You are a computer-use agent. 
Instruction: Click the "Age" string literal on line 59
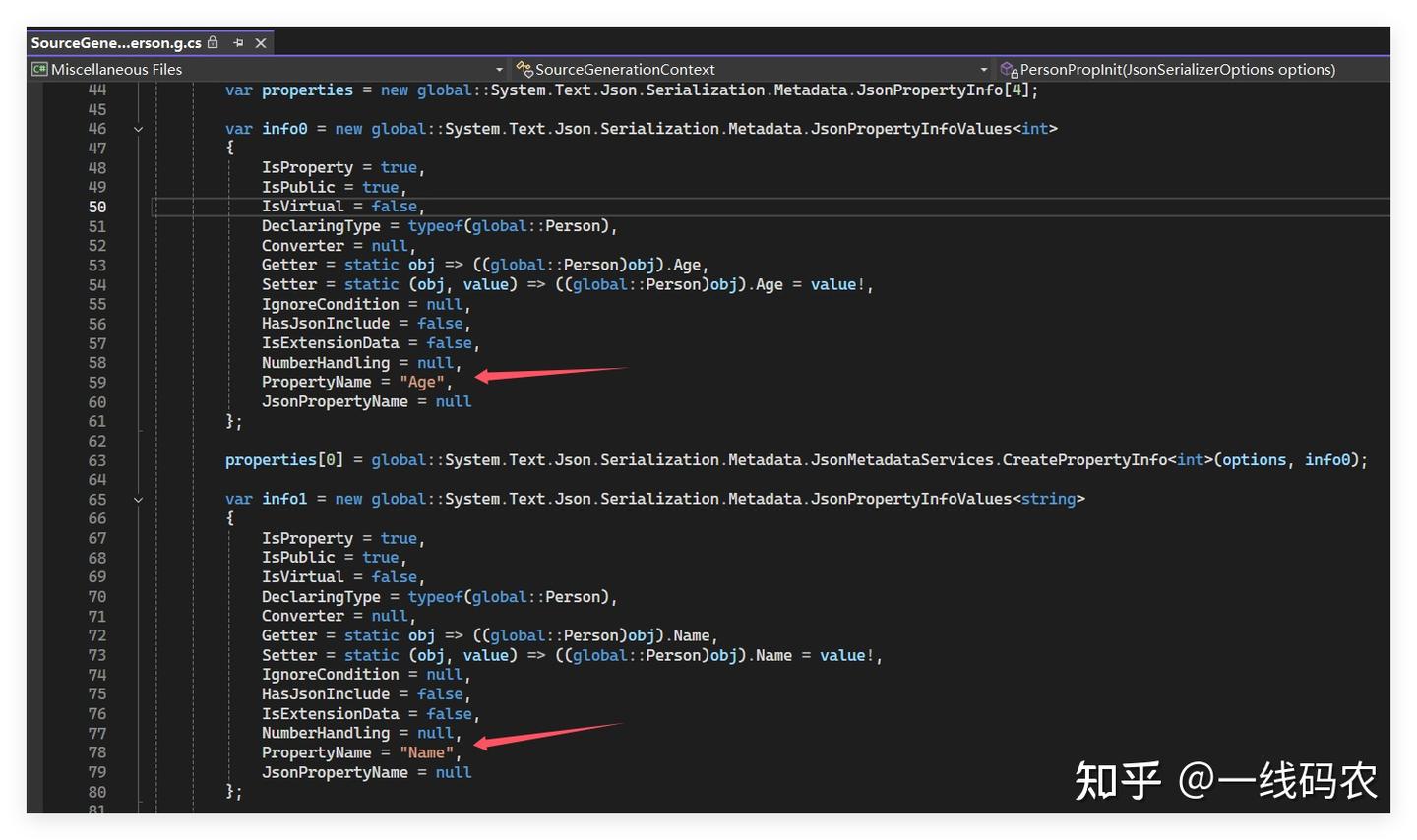(x=422, y=382)
